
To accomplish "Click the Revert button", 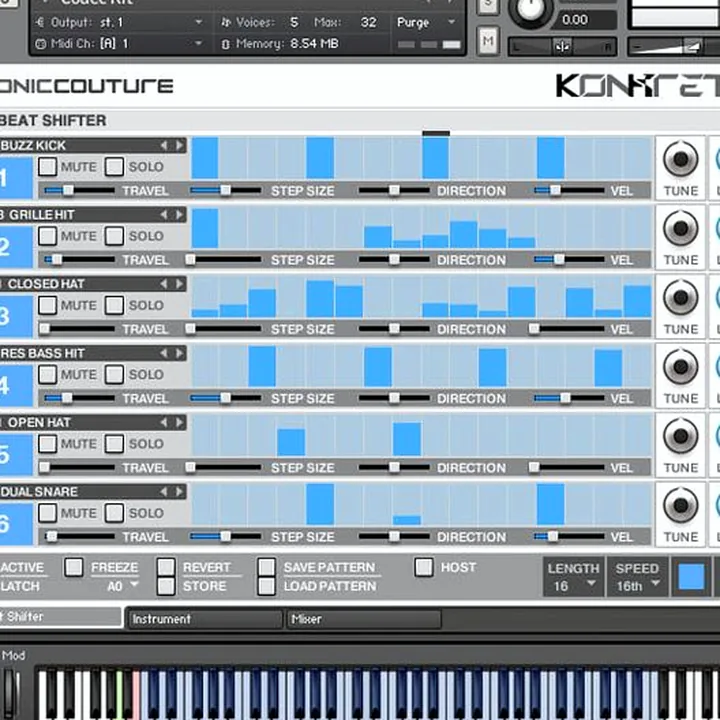I will pos(166,568).
